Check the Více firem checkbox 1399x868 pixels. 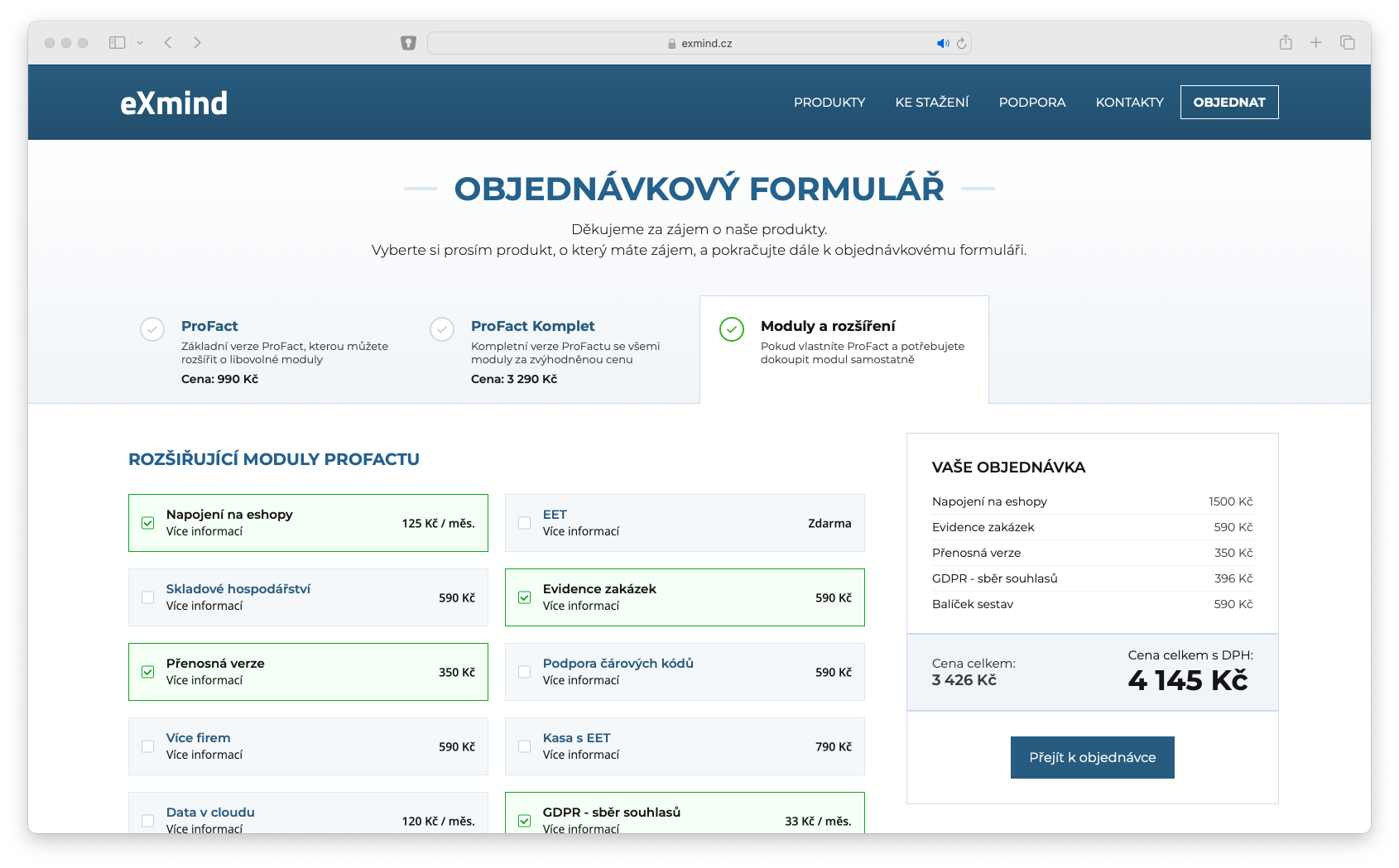click(148, 746)
